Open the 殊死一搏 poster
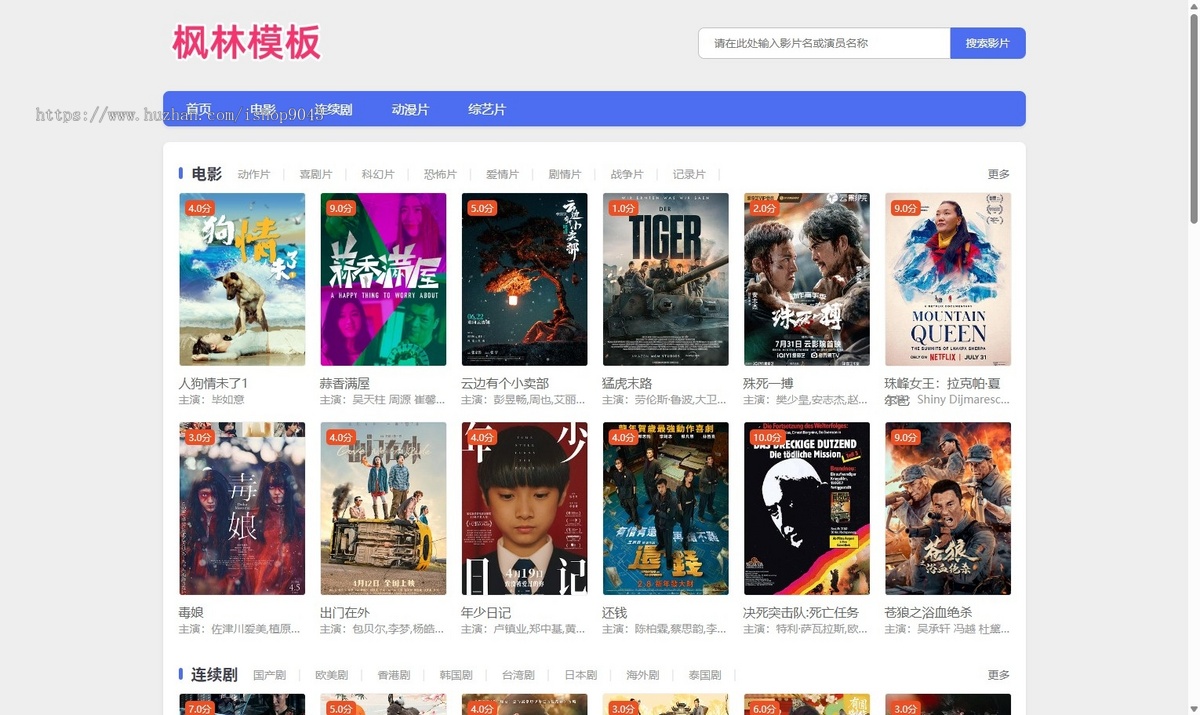Image resolution: width=1200 pixels, height=715 pixels. pos(806,279)
